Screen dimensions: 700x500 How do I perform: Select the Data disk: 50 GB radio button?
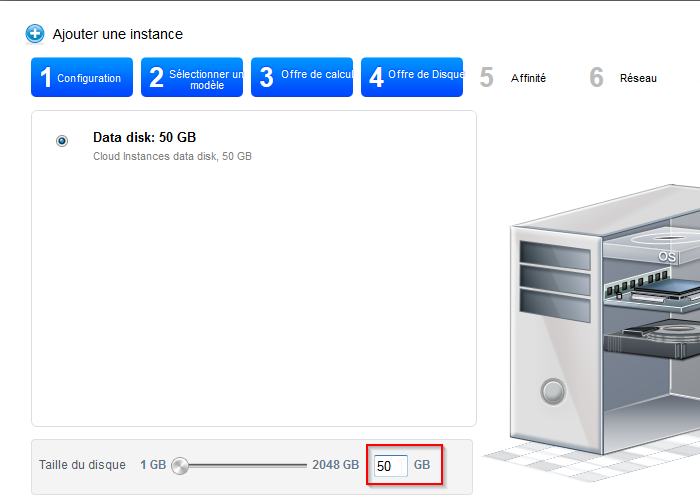62,141
